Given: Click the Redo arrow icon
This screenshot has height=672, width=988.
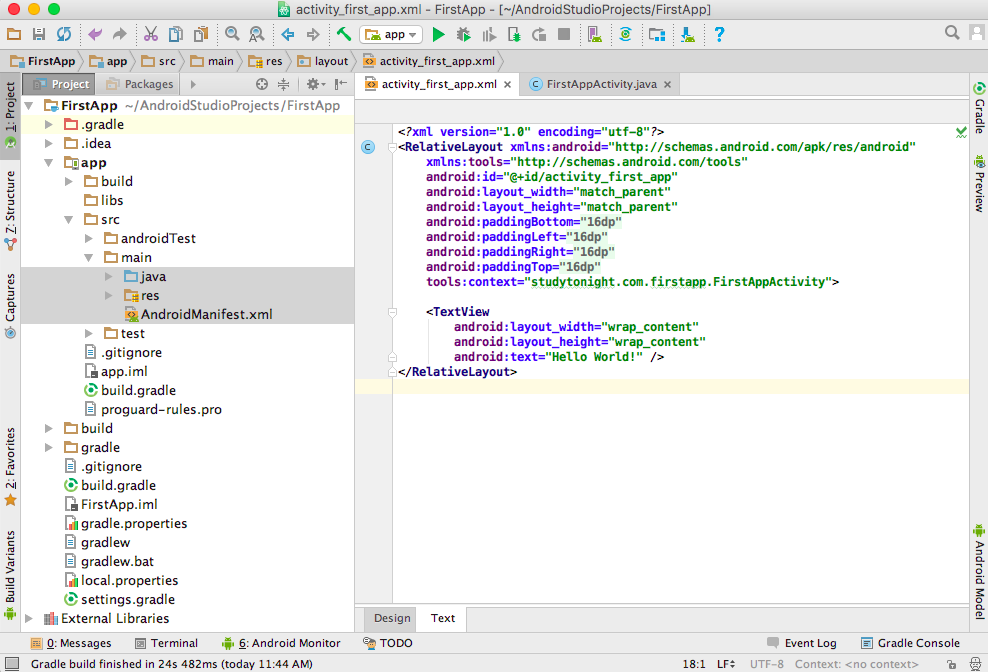Looking at the screenshot, I should click(x=119, y=34).
